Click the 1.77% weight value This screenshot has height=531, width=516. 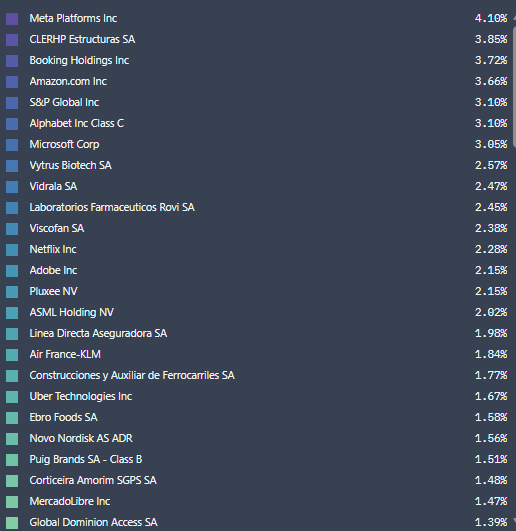[x=491, y=375]
